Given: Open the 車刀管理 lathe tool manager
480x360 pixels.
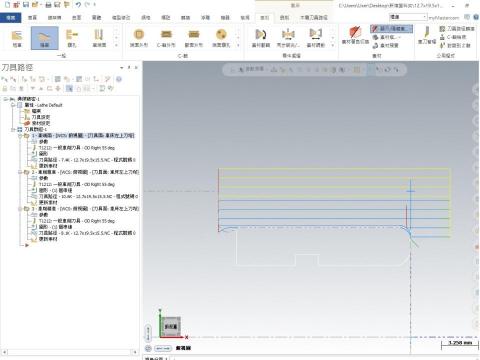Looking at the screenshot, I should point(427,35).
